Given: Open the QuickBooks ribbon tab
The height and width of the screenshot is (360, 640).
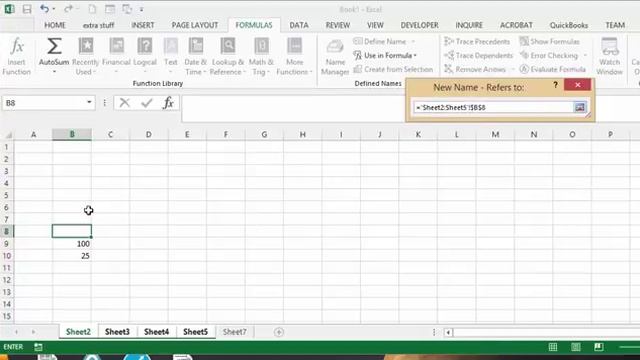Looking at the screenshot, I should click(569, 25).
